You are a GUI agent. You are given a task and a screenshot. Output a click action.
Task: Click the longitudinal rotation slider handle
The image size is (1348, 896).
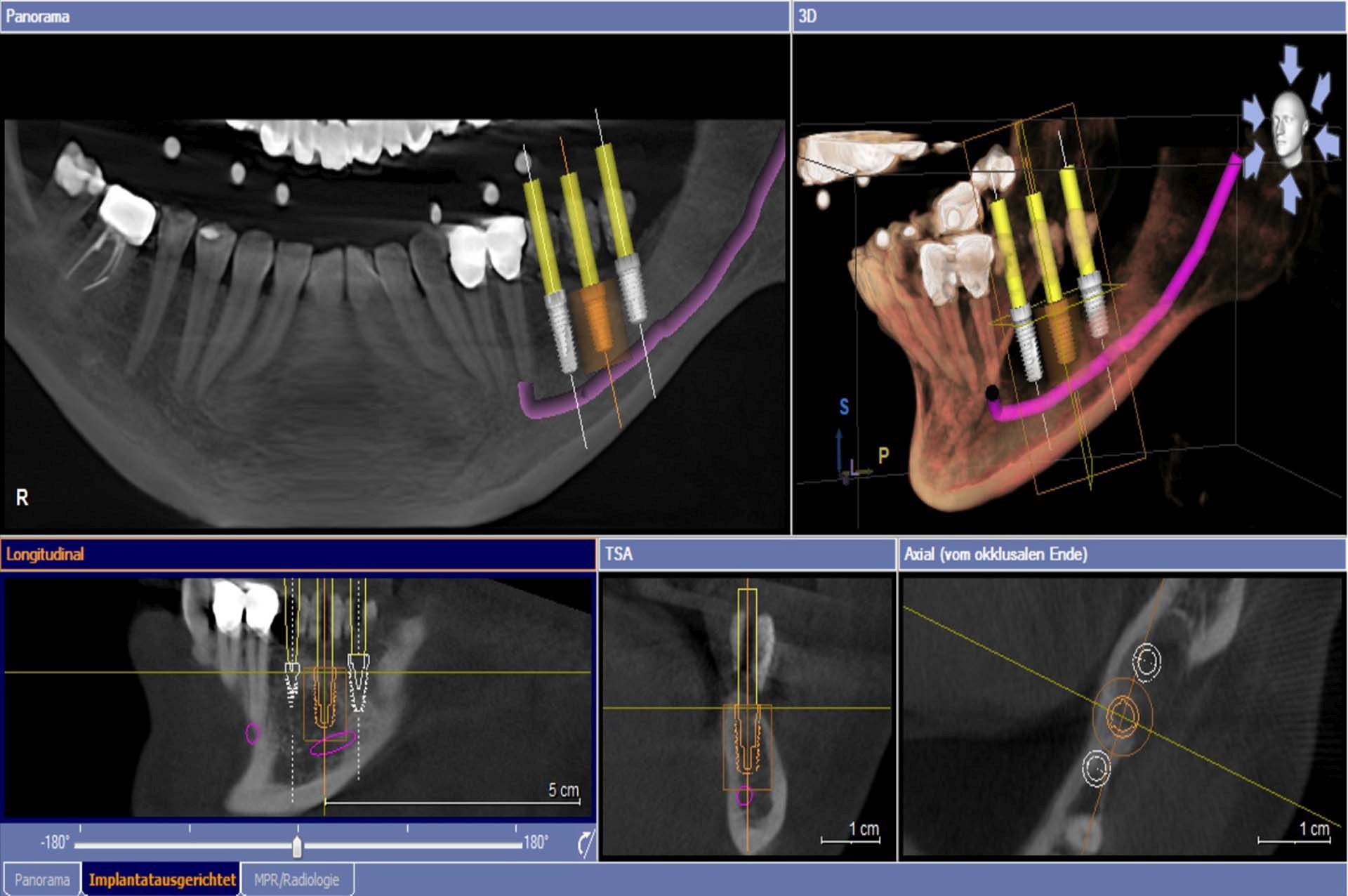coord(297,847)
